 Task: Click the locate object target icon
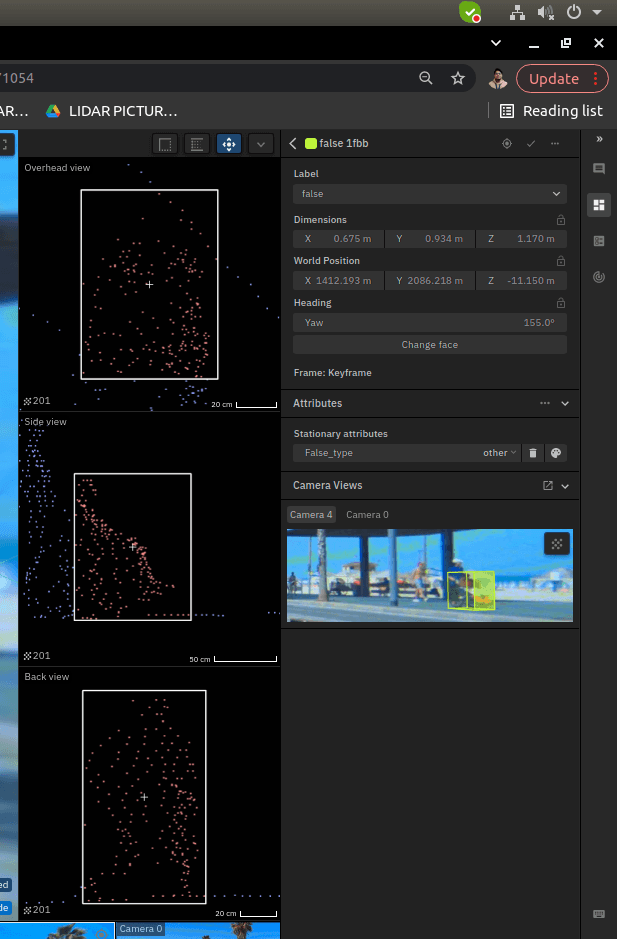pyautogui.click(x=507, y=144)
